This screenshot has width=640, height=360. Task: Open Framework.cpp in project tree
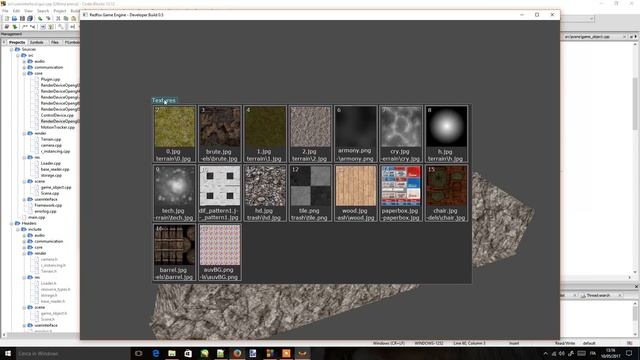tap(48, 206)
